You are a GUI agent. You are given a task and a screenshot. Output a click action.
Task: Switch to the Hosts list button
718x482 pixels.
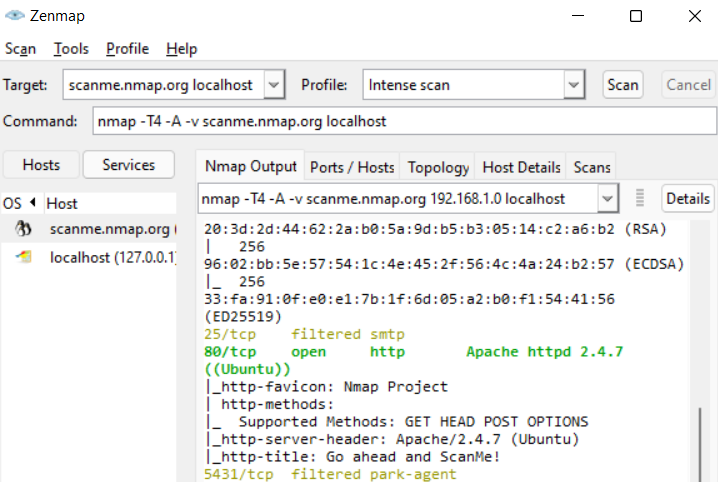point(41,164)
